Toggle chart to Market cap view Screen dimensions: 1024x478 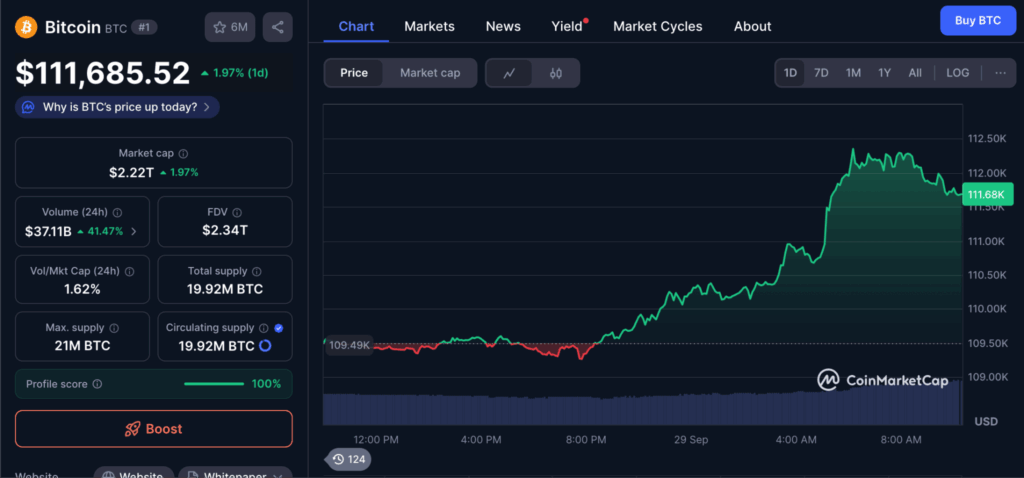click(x=430, y=73)
